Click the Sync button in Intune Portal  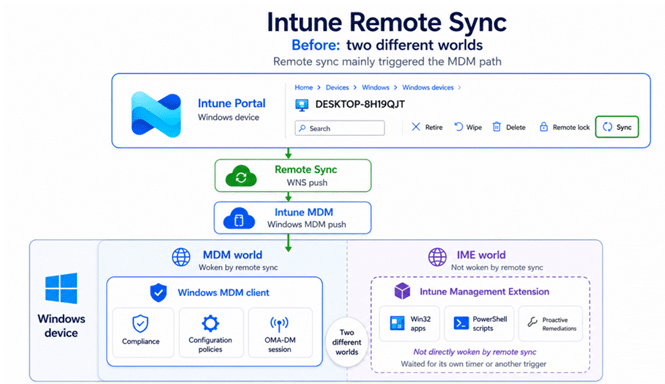click(617, 127)
